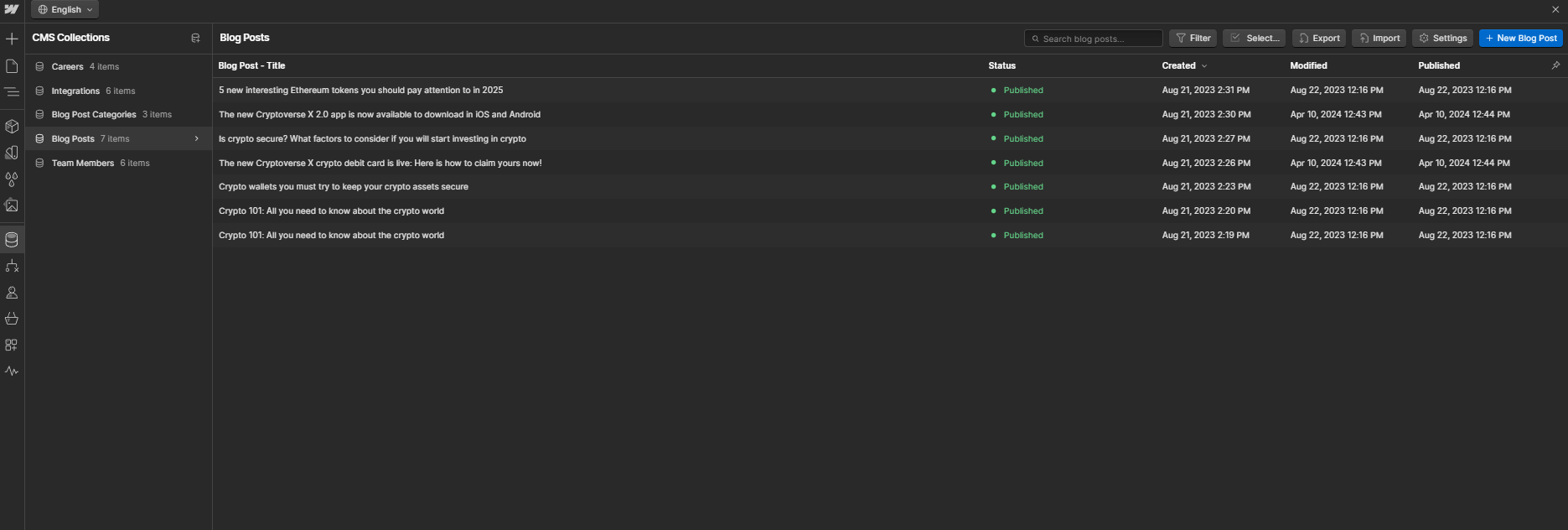Click published date of crypto debit card post
Image resolution: width=1568 pixels, height=530 pixels.
(1464, 163)
